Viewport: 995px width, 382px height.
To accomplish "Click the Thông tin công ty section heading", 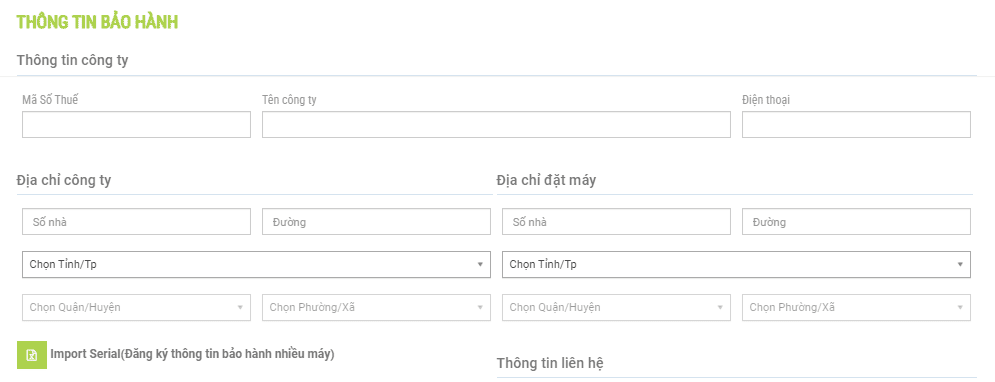I will 72,61.
